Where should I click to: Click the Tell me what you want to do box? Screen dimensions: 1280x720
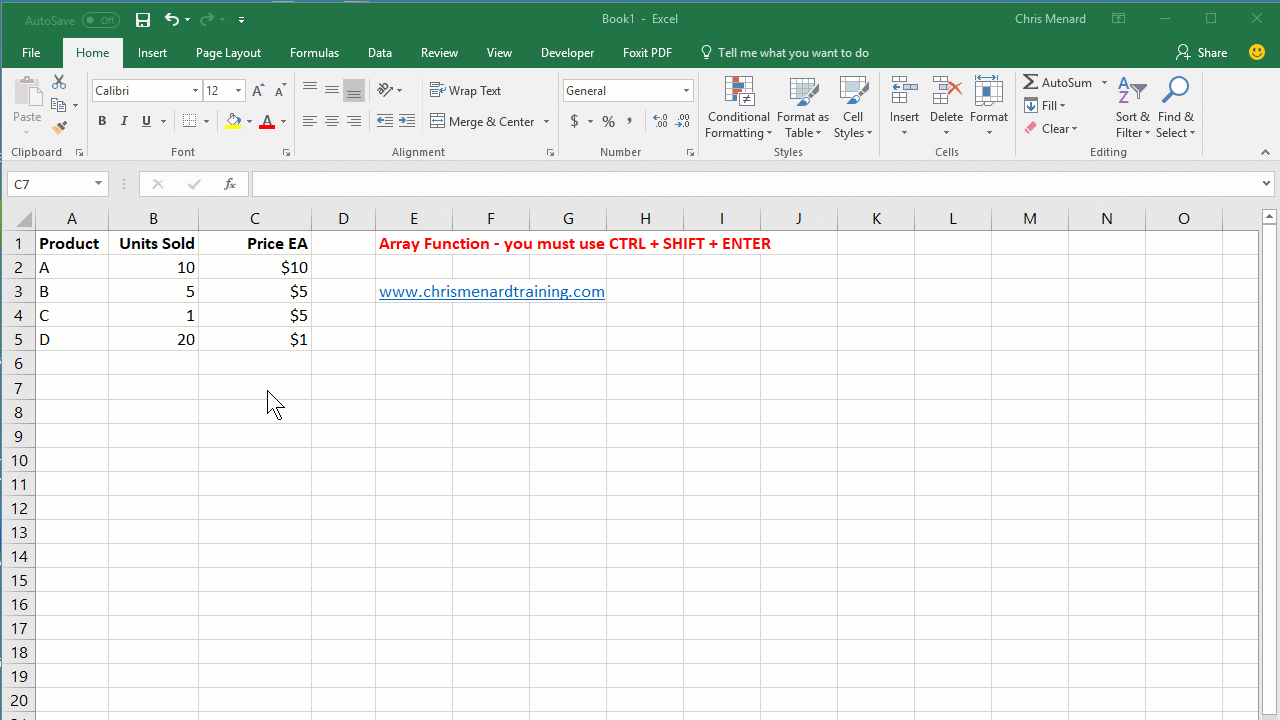[x=785, y=53]
